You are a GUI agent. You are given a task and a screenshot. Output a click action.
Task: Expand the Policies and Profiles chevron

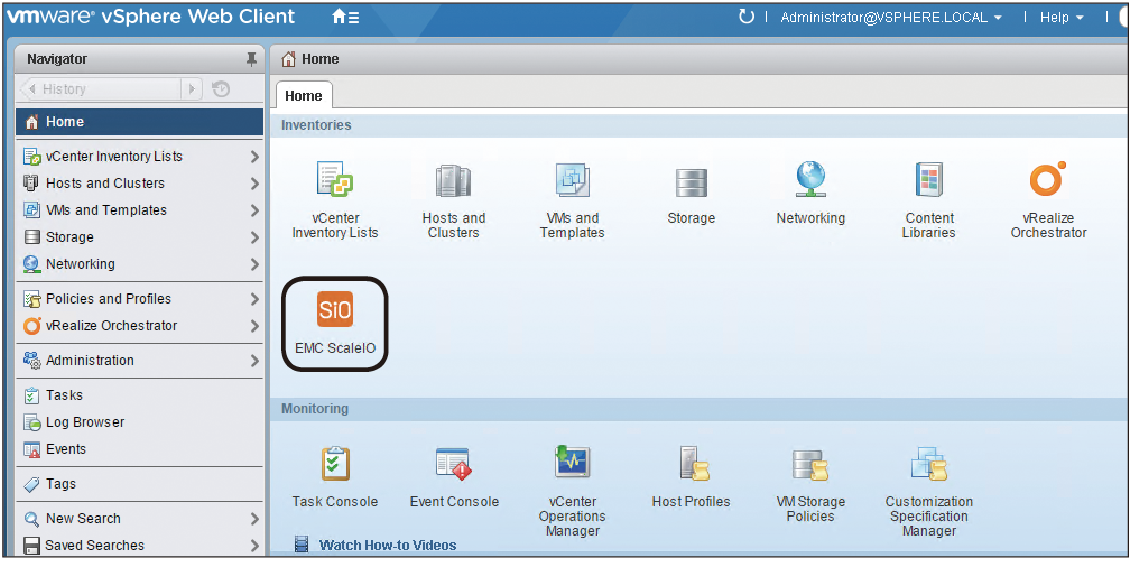(x=254, y=299)
